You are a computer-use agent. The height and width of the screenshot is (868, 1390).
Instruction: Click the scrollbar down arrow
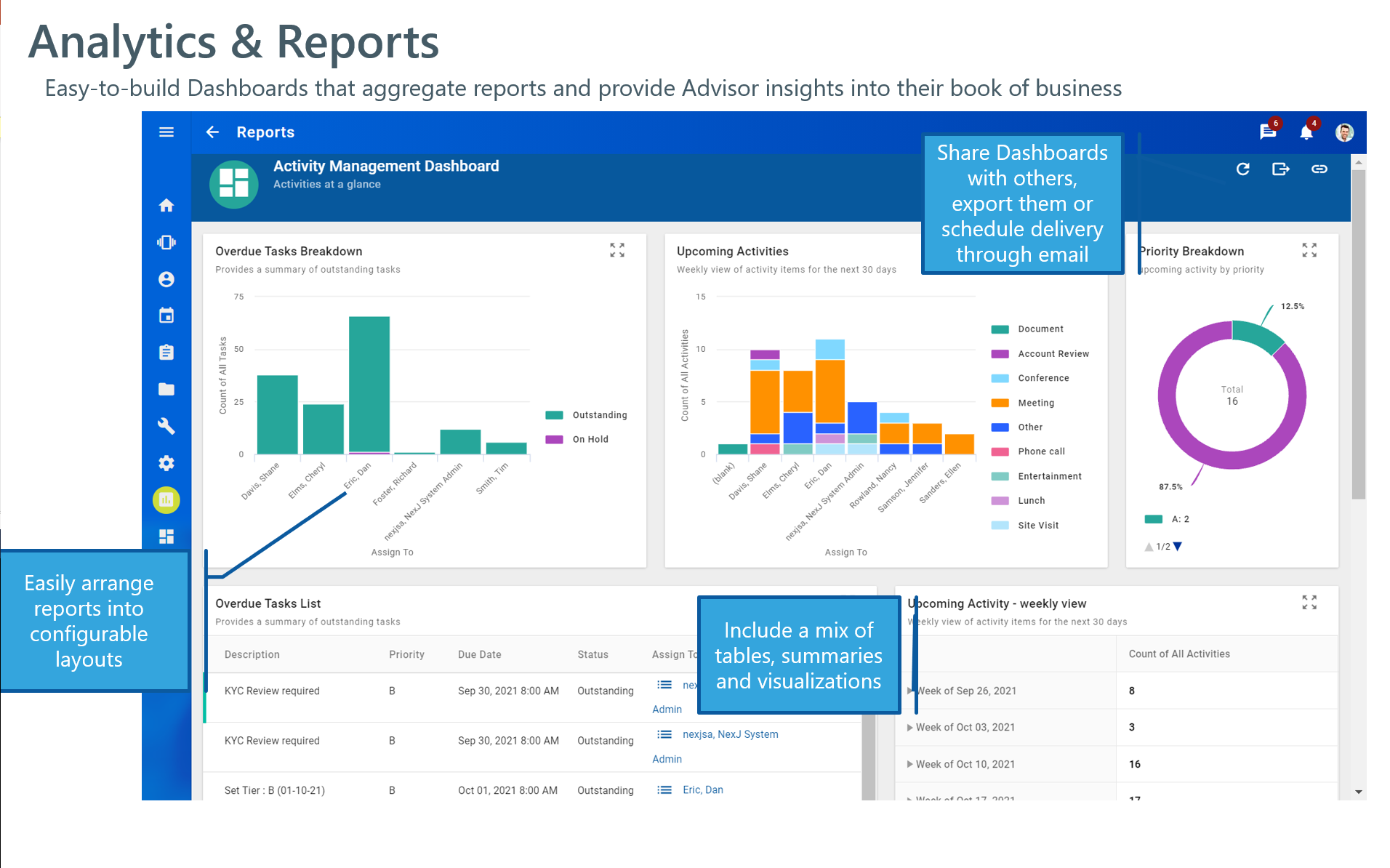point(1358,792)
